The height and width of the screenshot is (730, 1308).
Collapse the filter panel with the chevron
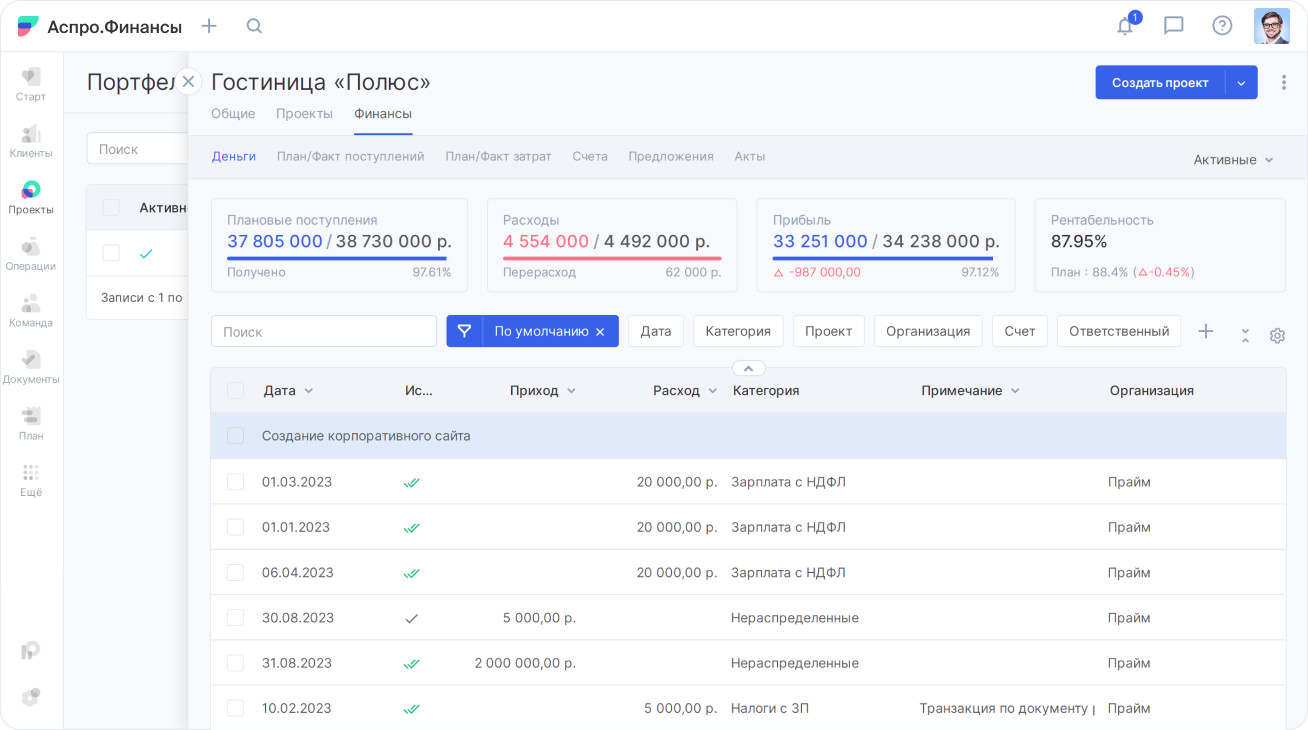click(x=748, y=368)
